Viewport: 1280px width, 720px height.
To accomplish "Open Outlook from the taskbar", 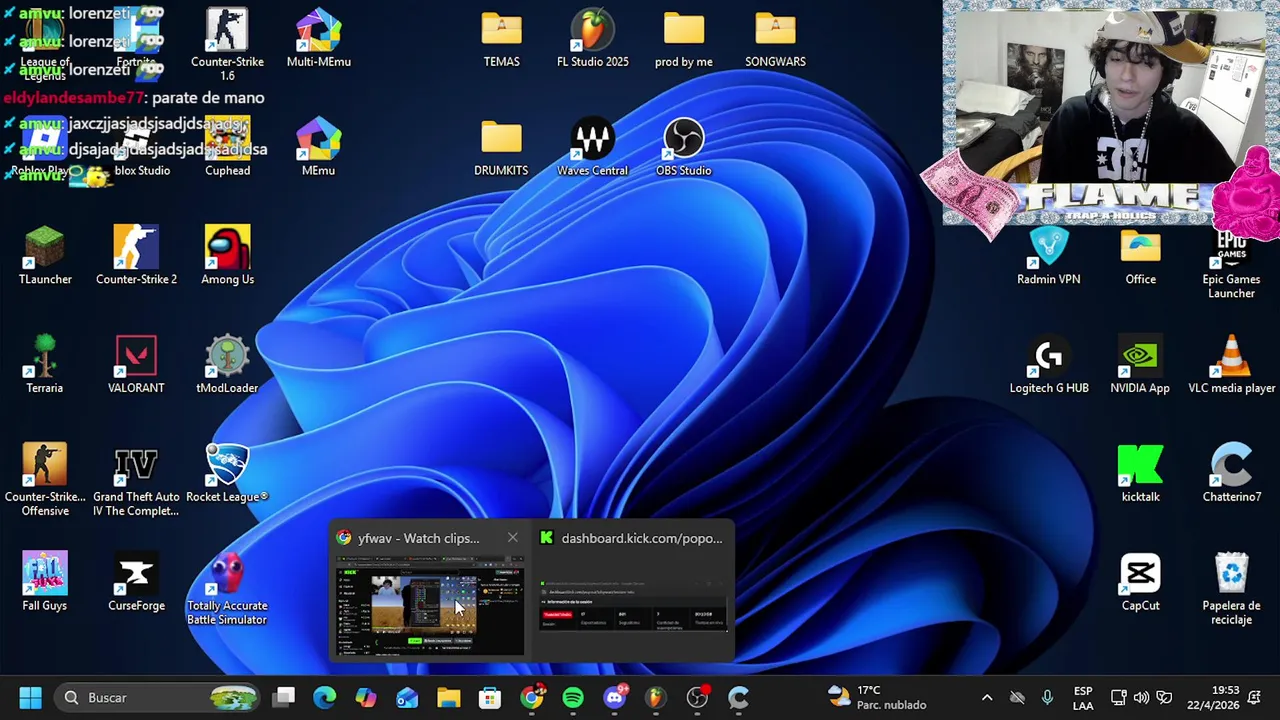I will (407, 698).
